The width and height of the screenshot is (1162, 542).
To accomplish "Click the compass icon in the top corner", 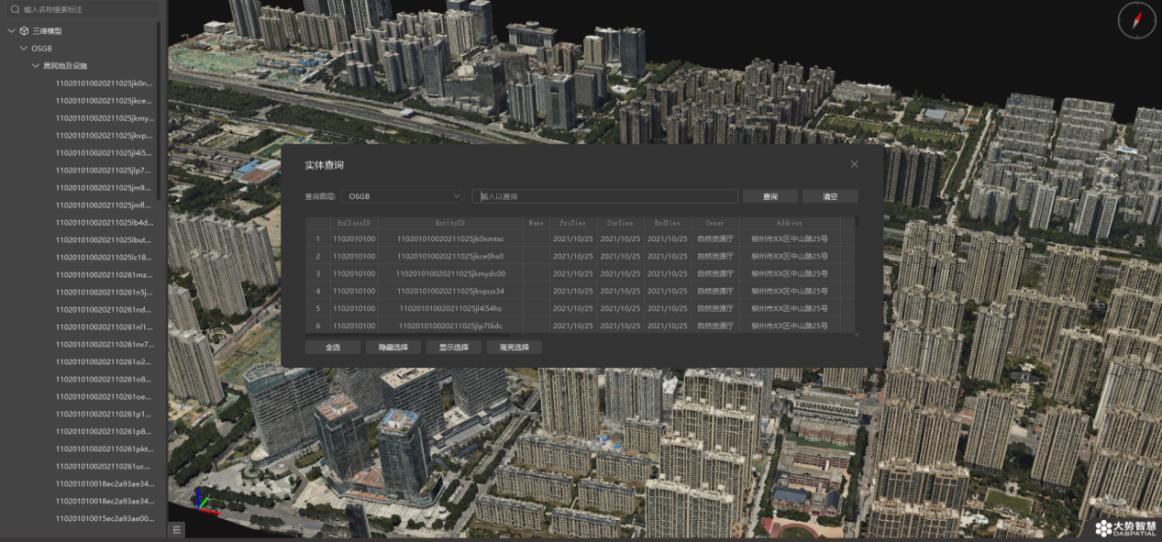I will [1136, 20].
